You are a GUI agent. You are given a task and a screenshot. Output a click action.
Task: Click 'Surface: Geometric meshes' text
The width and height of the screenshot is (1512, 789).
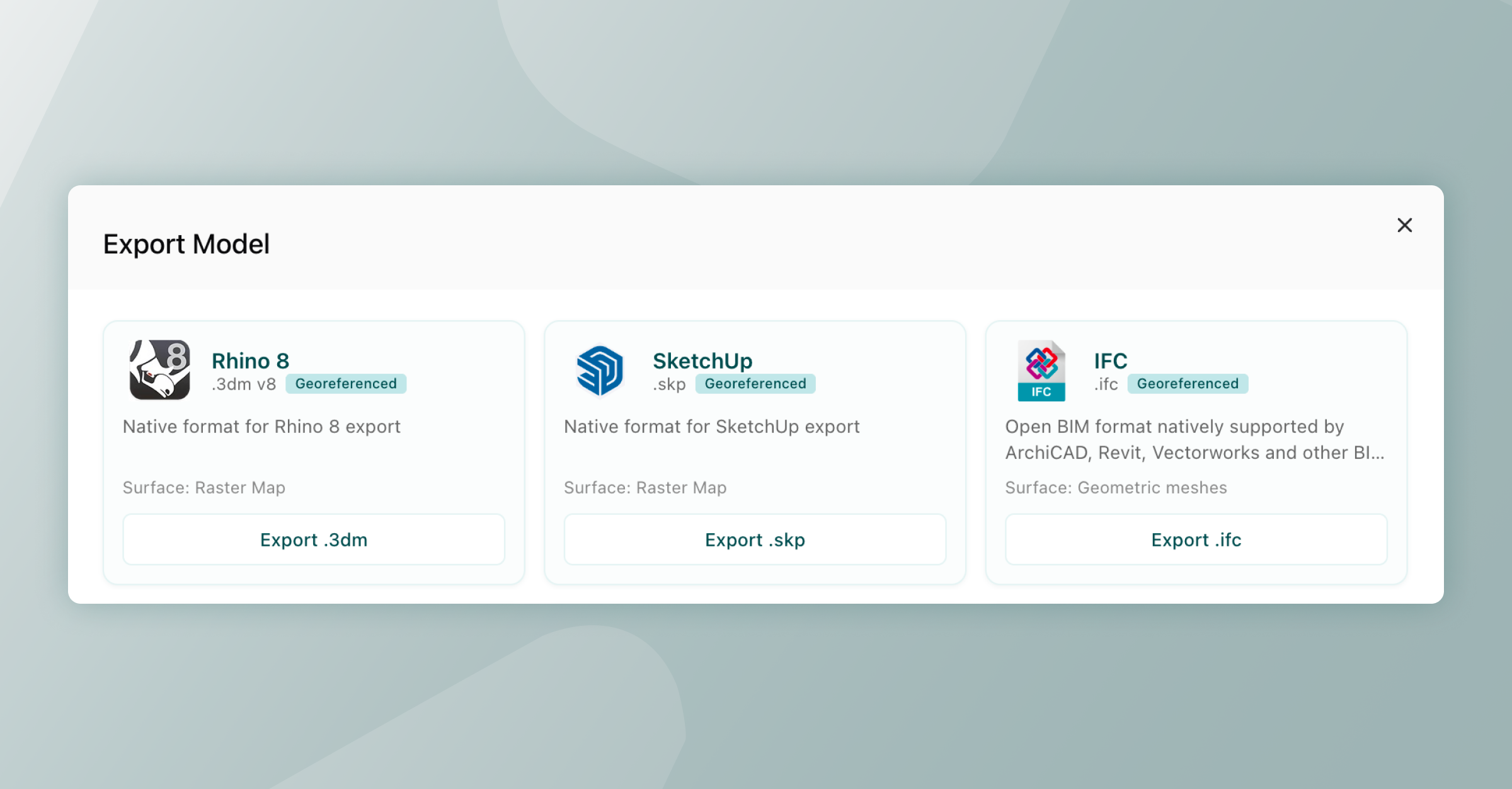[x=1116, y=488]
